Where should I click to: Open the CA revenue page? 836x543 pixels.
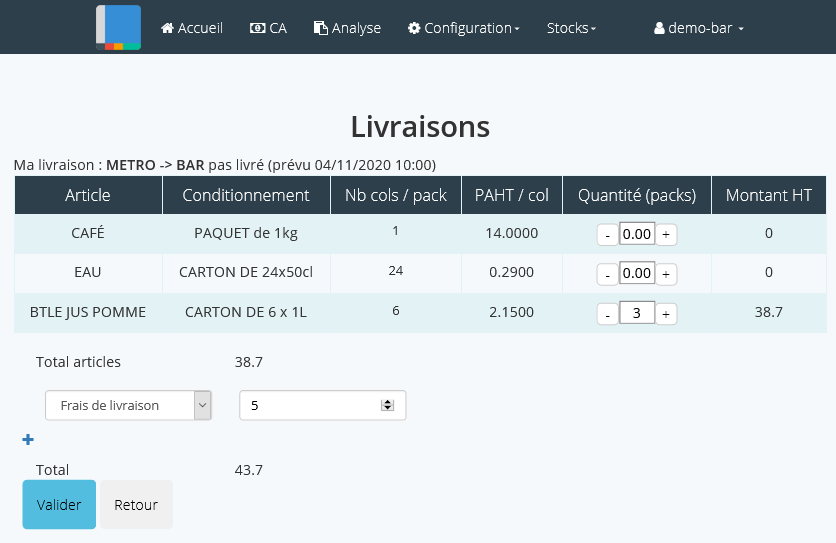click(268, 28)
